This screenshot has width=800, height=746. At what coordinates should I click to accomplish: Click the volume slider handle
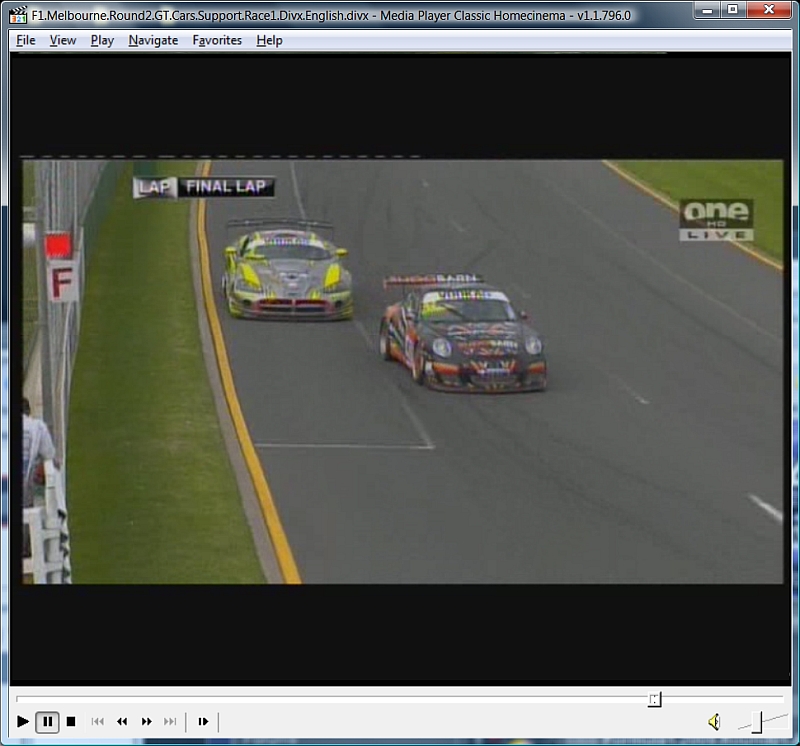click(x=758, y=720)
